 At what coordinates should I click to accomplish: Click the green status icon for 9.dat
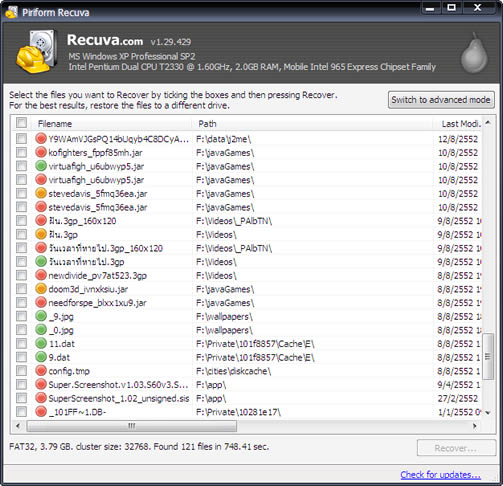(x=41, y=357)
